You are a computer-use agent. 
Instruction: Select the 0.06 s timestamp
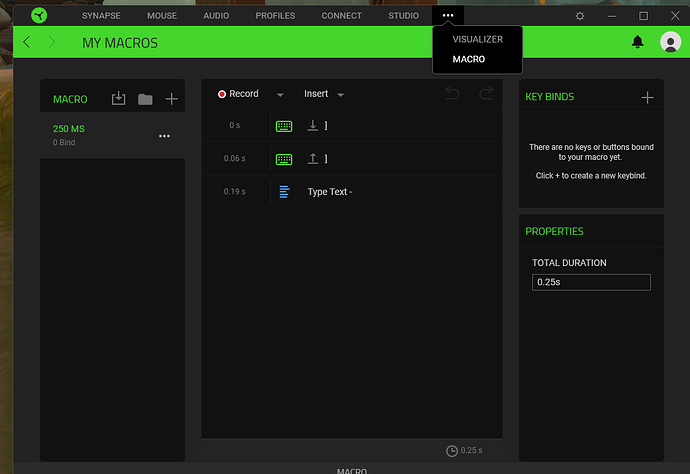235,158
